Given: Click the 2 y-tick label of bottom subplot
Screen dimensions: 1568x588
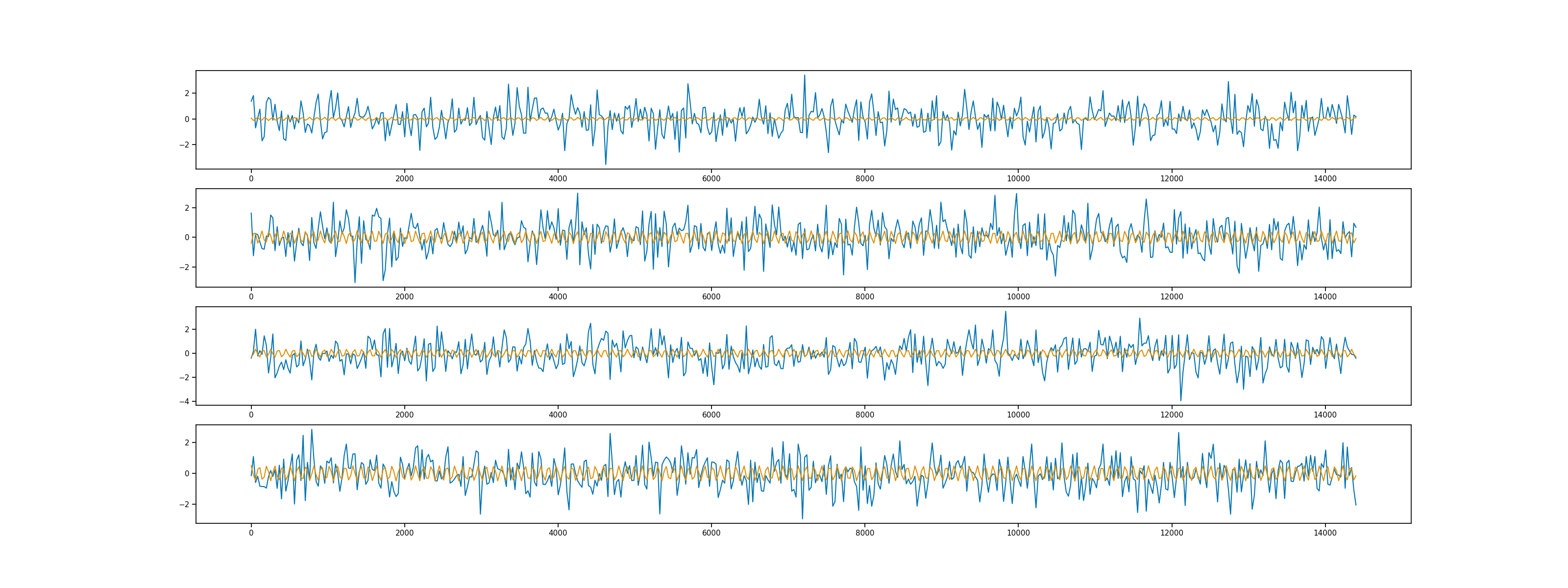Looking at the screenshot, I should [x=187, y=442].
